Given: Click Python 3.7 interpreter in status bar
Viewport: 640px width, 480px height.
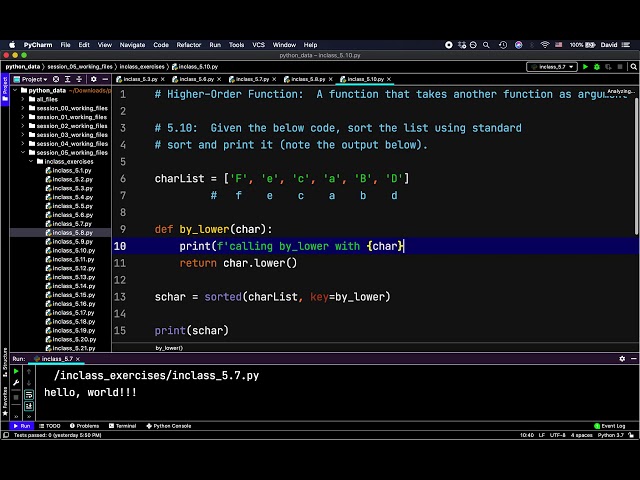Looking at the screenshot, I should (611, 436).
